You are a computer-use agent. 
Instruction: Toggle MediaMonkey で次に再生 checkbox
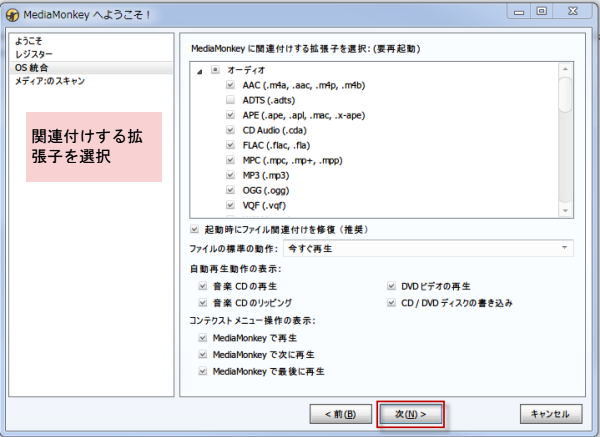[x=204, y=354]
